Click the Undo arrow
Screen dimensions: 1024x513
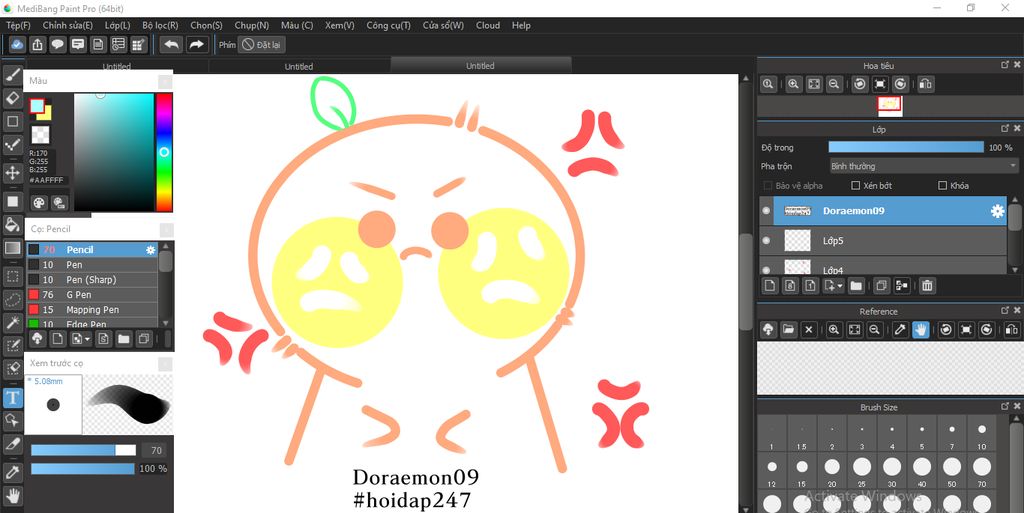point(172,44)
